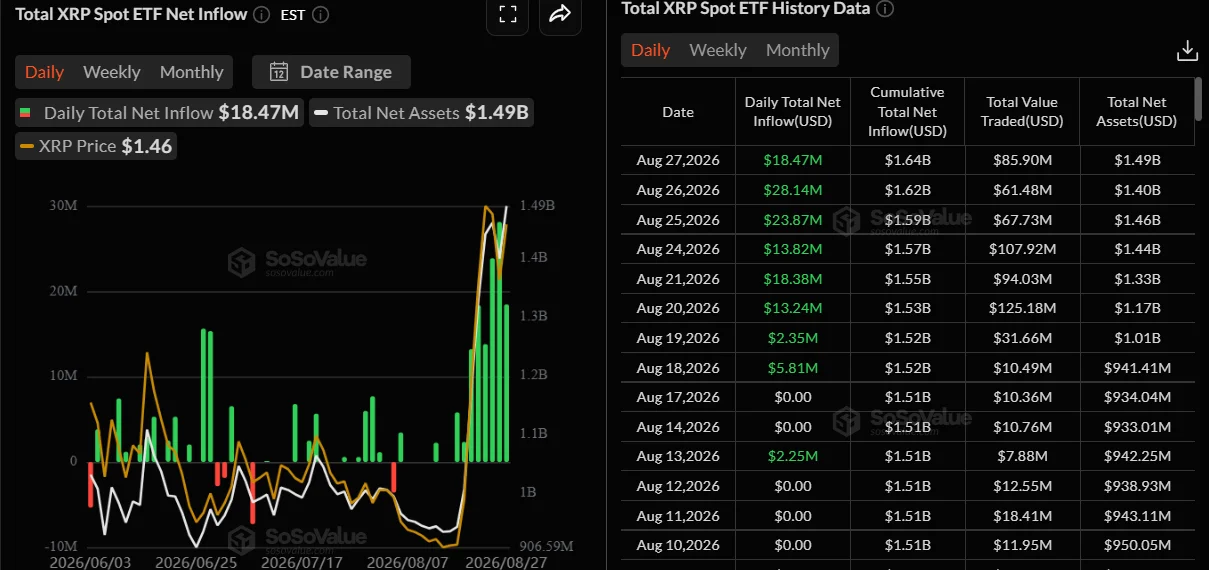Image resolution: width=1209 pixels, height=570 pixels.
Task: Open the Date Range picker
Action: [x=331, y=72]
